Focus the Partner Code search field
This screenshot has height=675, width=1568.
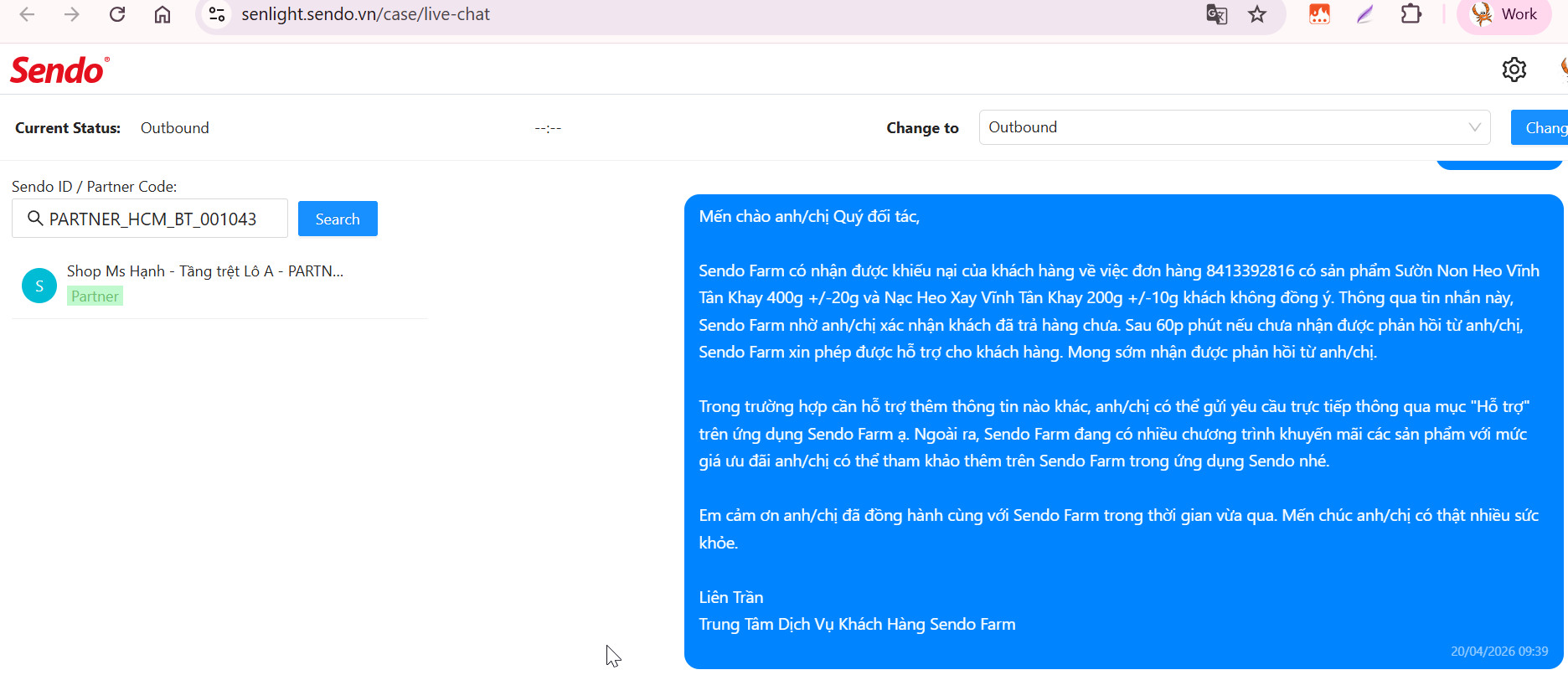tap(150, 219)
